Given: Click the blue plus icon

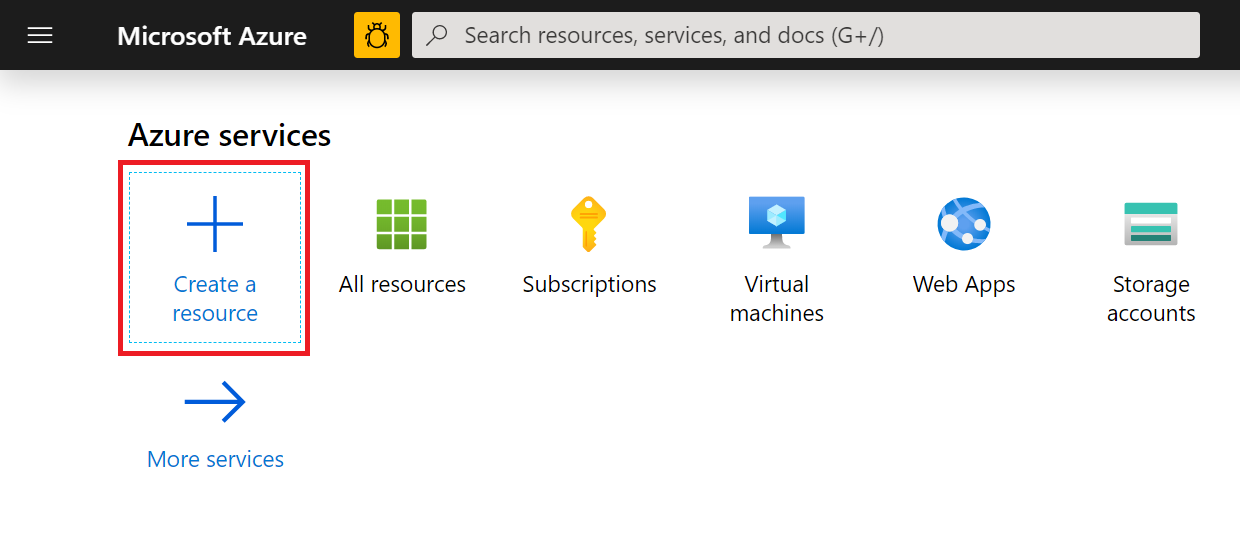Looking at the screenshot, I should click(215, 224).
